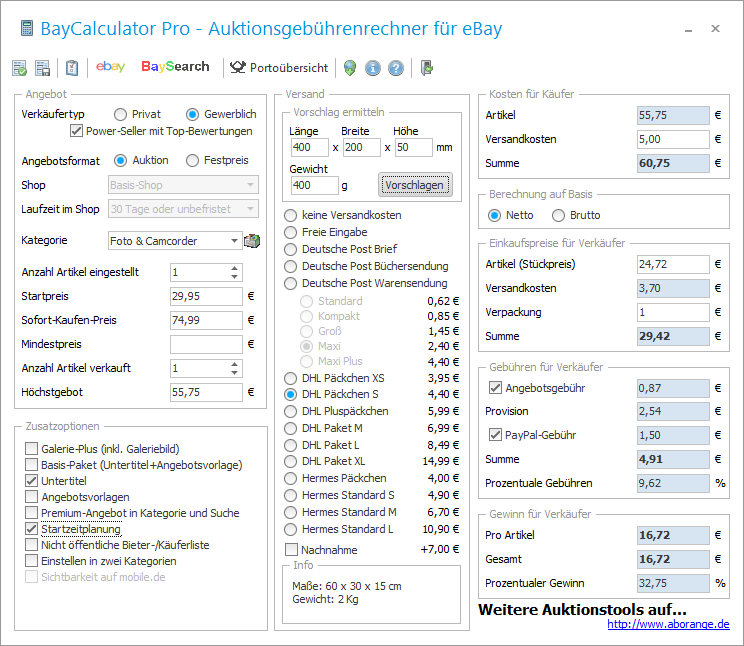Click the category selection icon beside Kategorie
744x646 pixels.
252,241
